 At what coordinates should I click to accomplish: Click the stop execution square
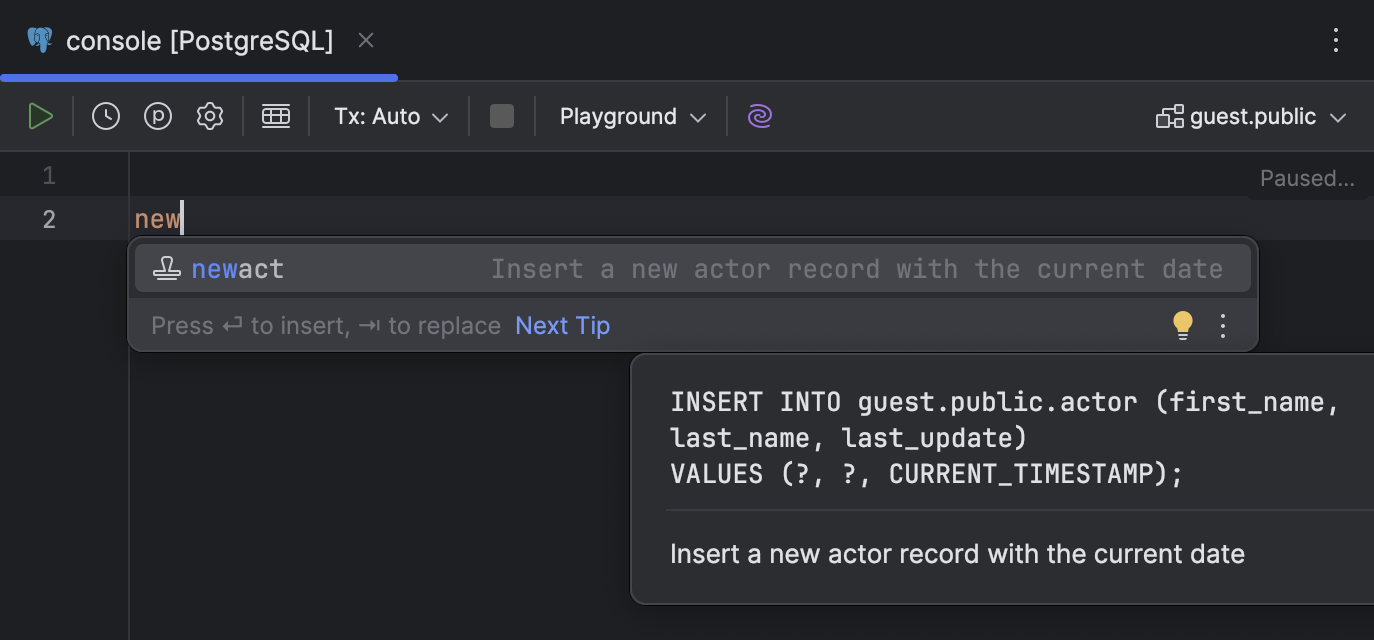(x=501, y=115)
